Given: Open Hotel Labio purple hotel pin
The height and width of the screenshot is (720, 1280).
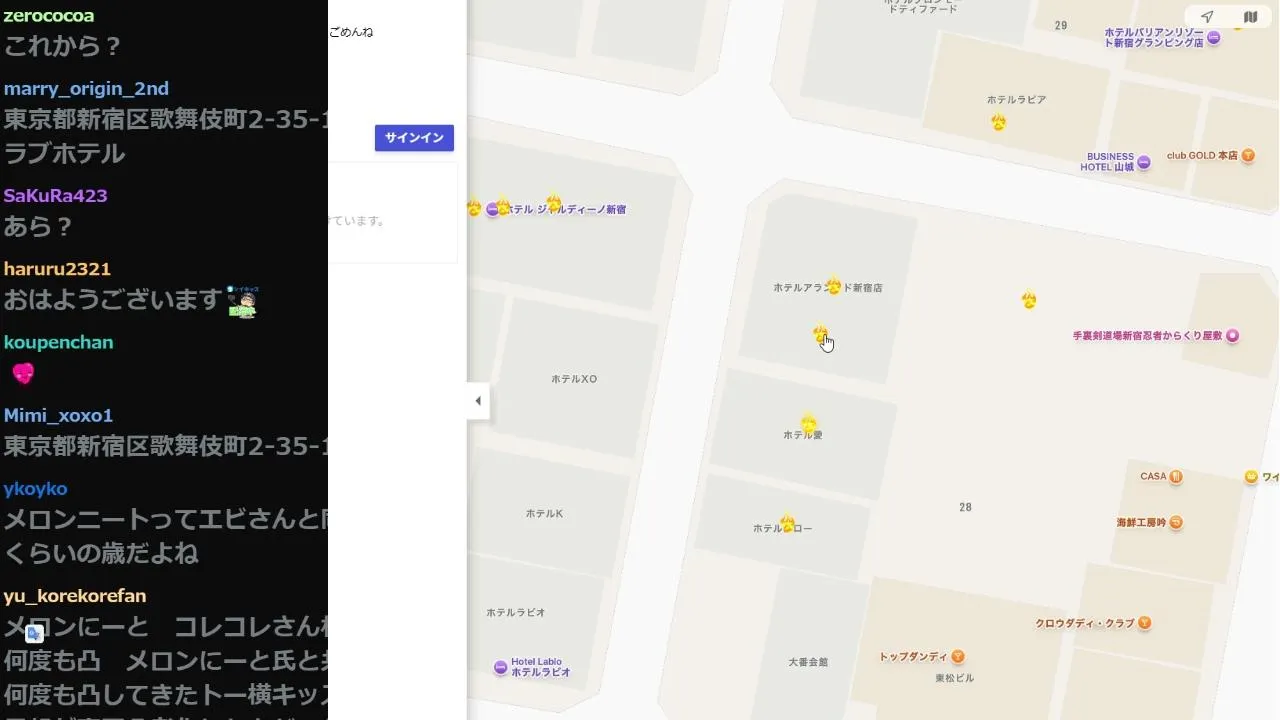Looking at the screenshot, I should 500,667.
